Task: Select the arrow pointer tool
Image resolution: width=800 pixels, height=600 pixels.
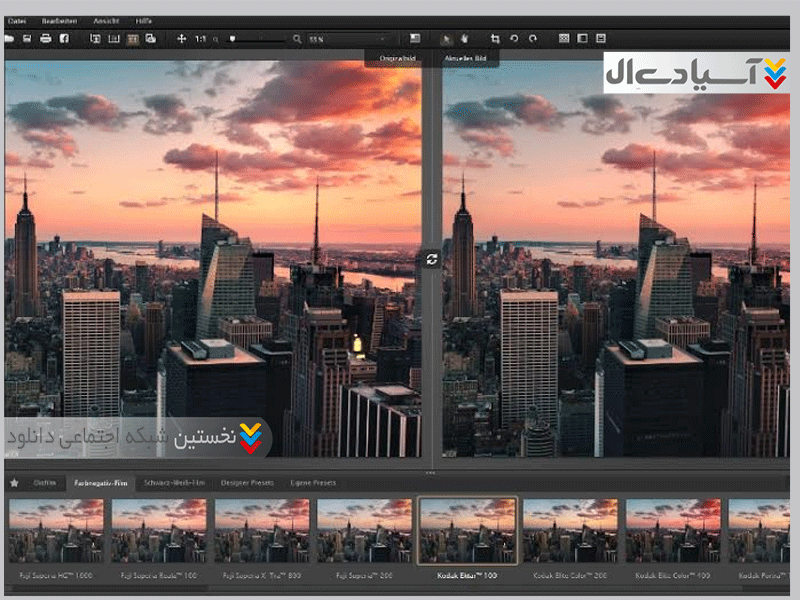Action: coord(447,39)
